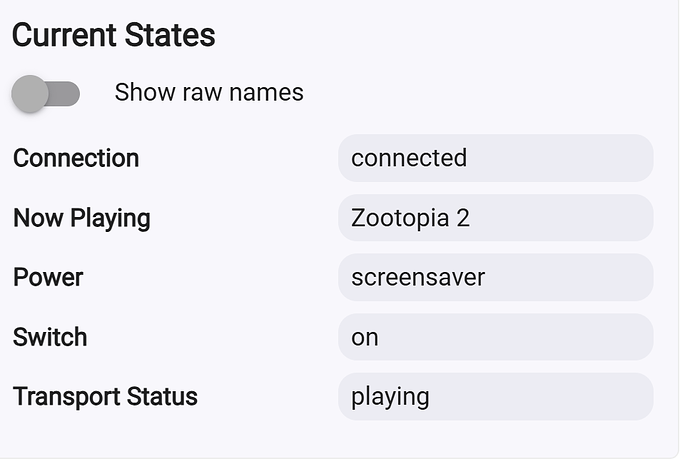
Task: Click the word connected in Connection row
Action: point(409,158)
